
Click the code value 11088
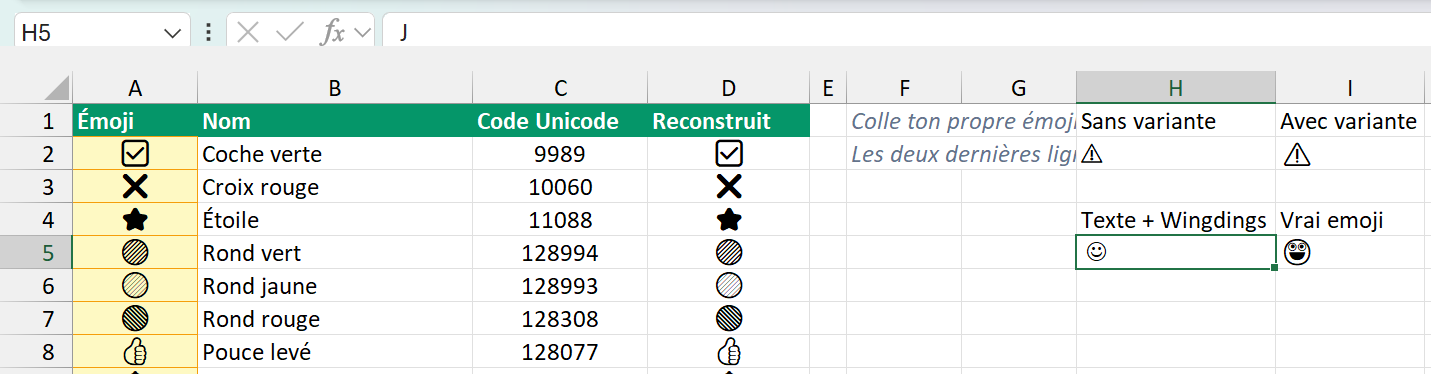point(561,220)
